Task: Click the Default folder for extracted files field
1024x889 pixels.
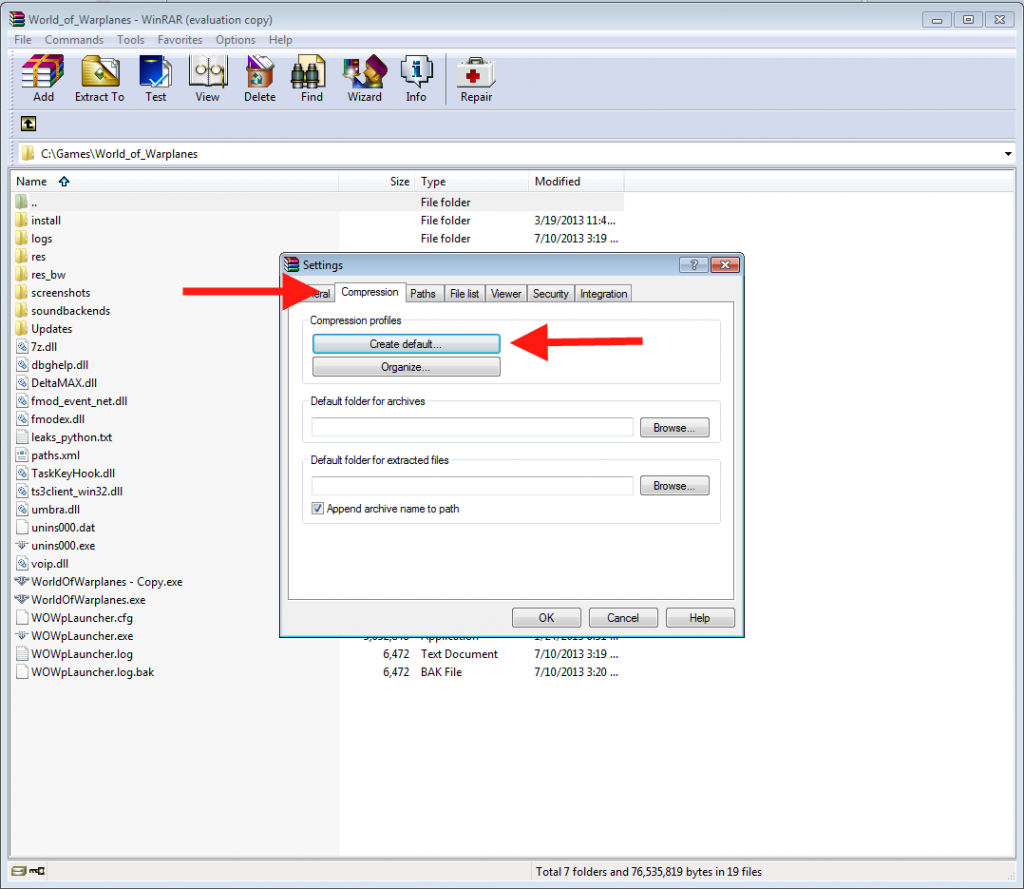Action: coord(472,486)
